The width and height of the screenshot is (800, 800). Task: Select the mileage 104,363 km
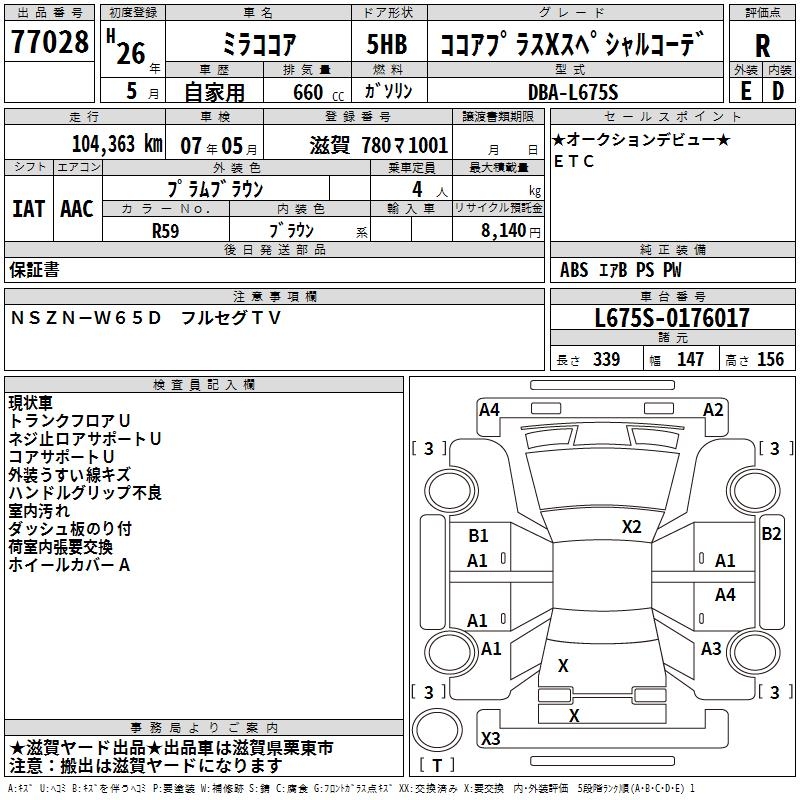pos(117,144)
